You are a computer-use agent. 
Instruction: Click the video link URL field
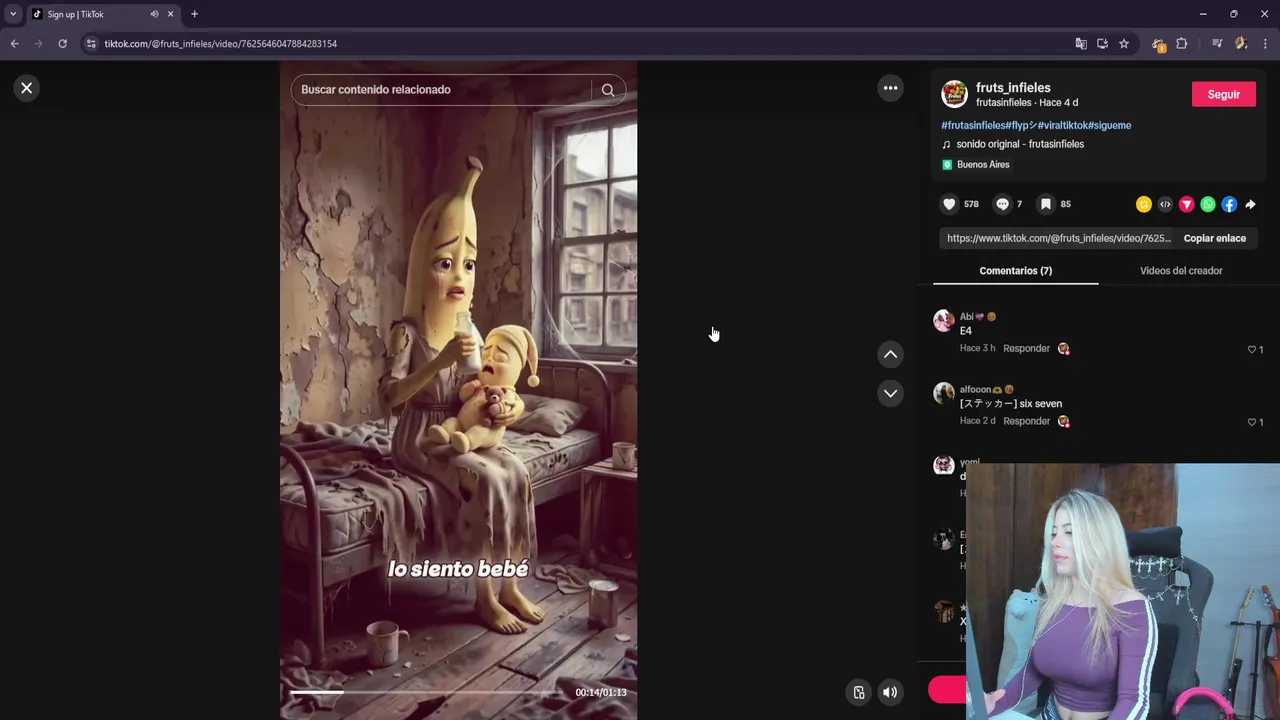tap(1059, 238)
